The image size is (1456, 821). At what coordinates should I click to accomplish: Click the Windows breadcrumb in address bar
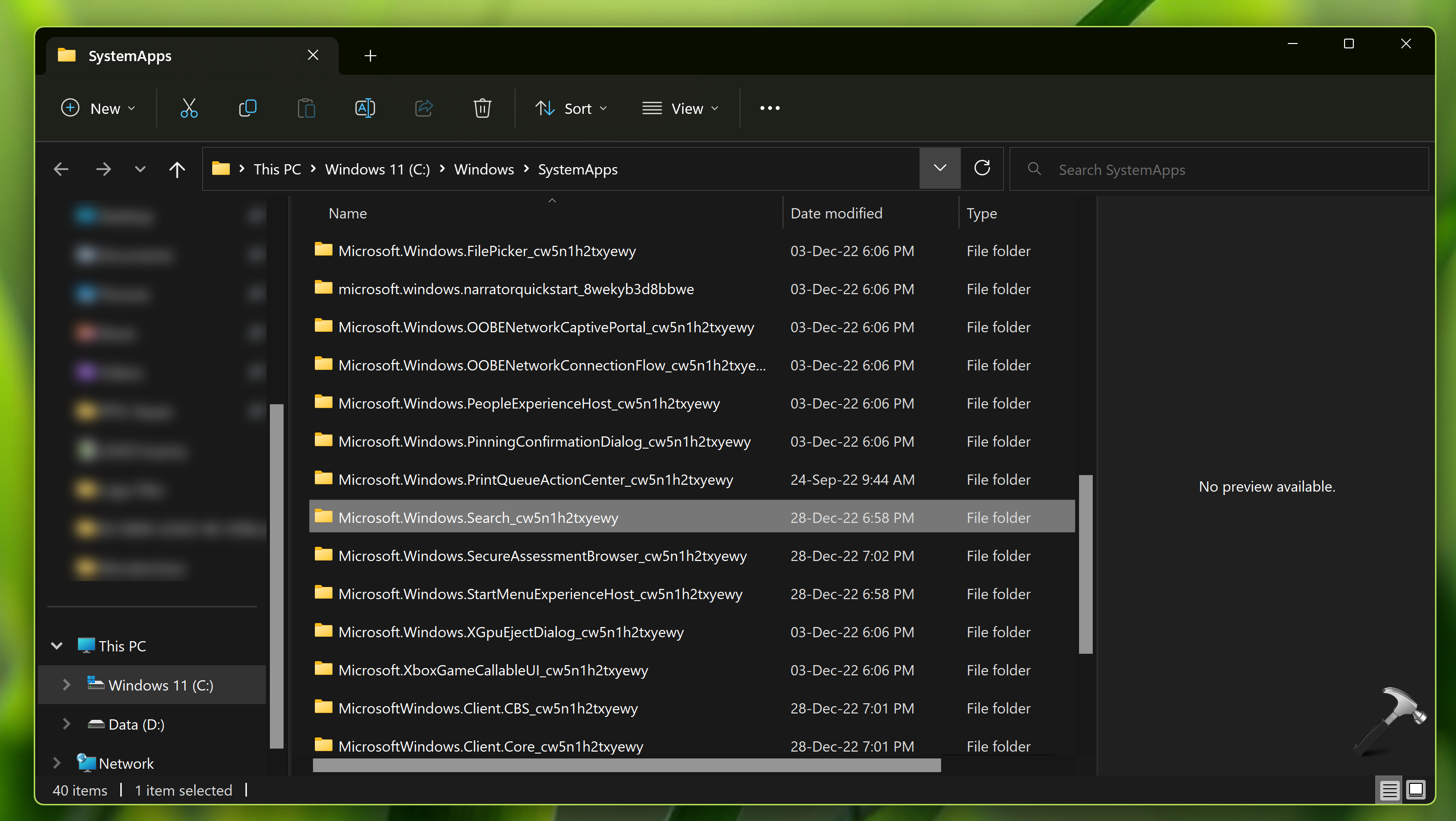(x=484, y=169)
